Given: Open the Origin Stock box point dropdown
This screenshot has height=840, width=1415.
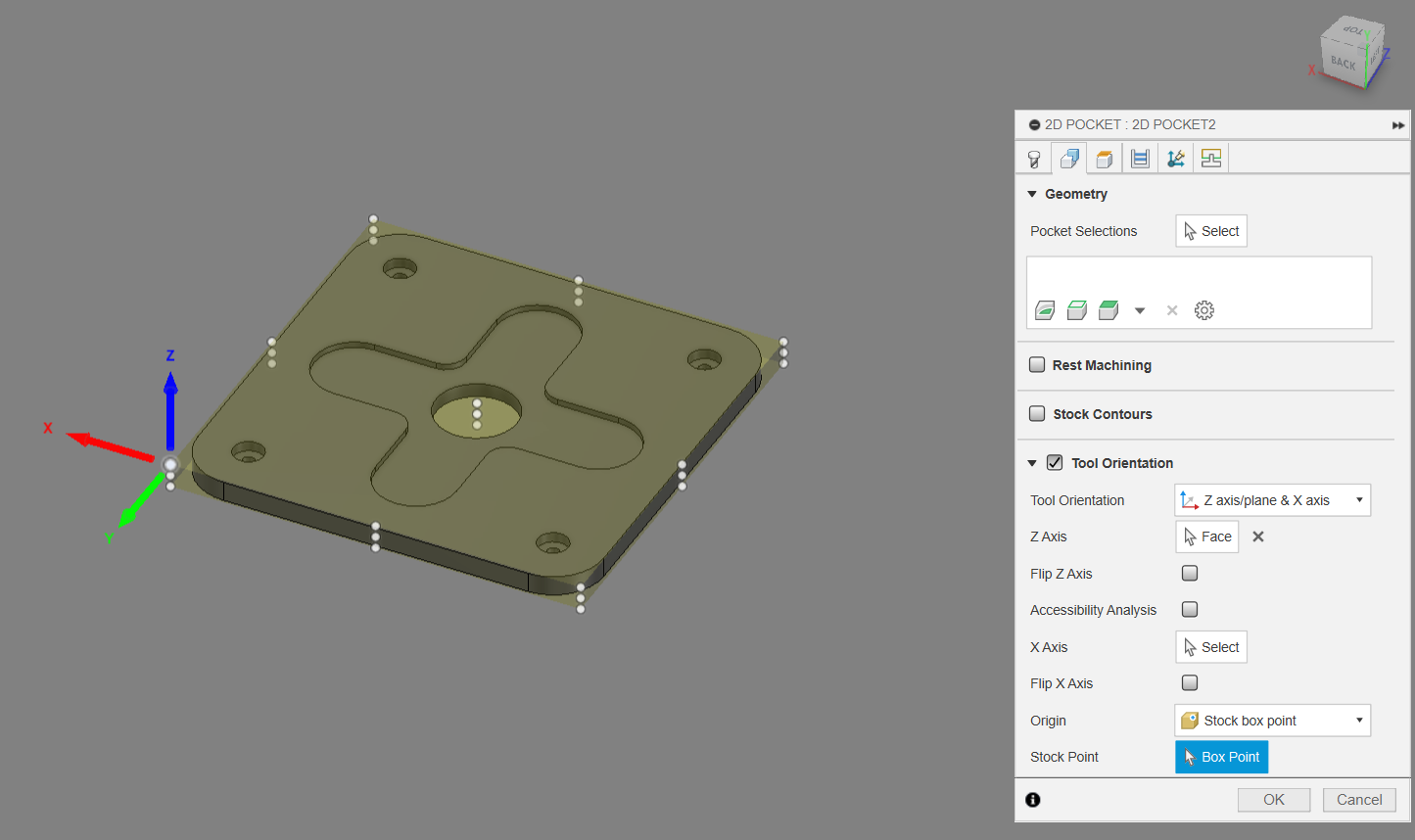Looking at the screenshot, I should 1272,721.
